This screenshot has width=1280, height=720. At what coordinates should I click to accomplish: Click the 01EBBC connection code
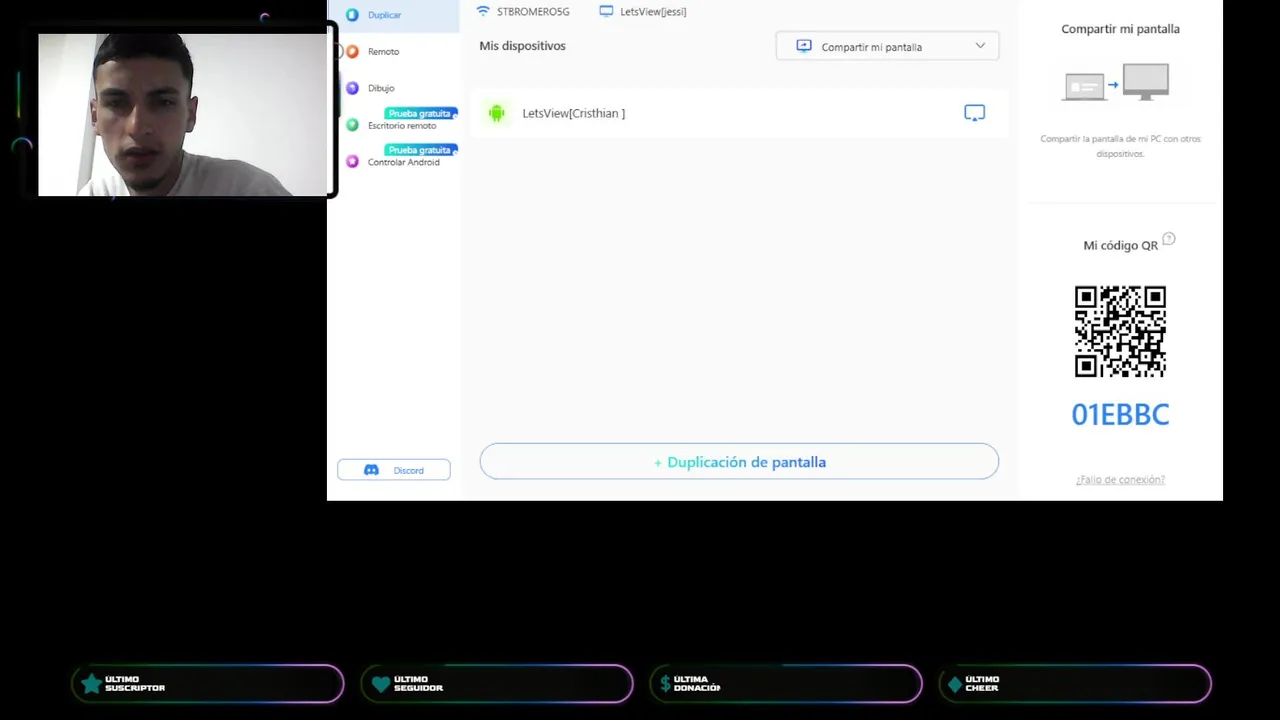coord(1120,414)
